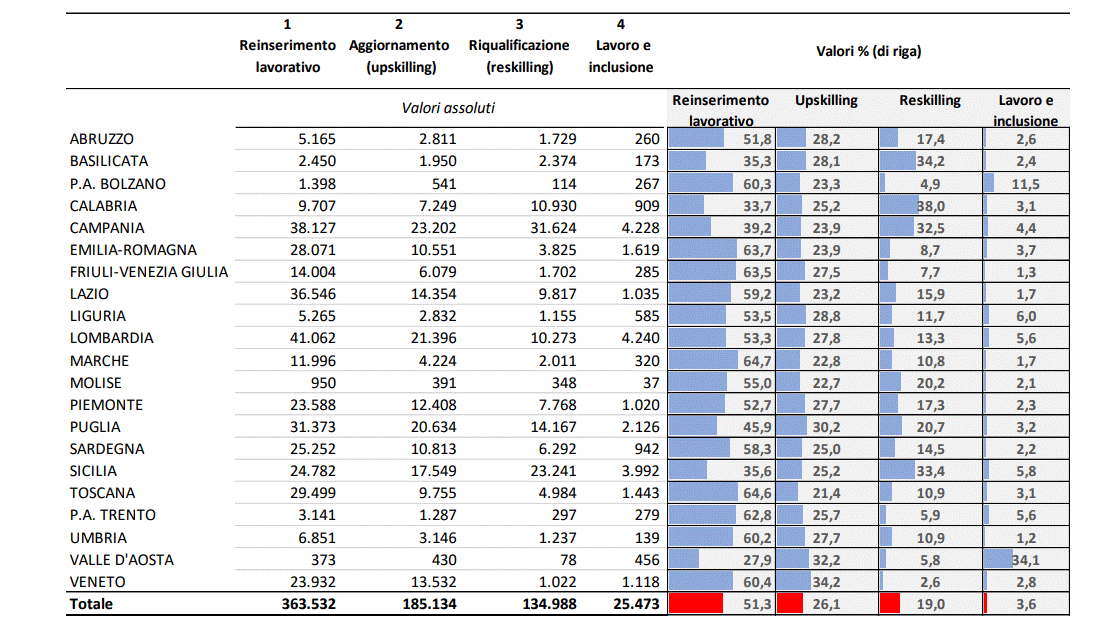Image resolution: width=1117 pixels, height=632 pixels.
Task: Click the "Valori assoluti" subheading
Action: [x=449, y=108]
